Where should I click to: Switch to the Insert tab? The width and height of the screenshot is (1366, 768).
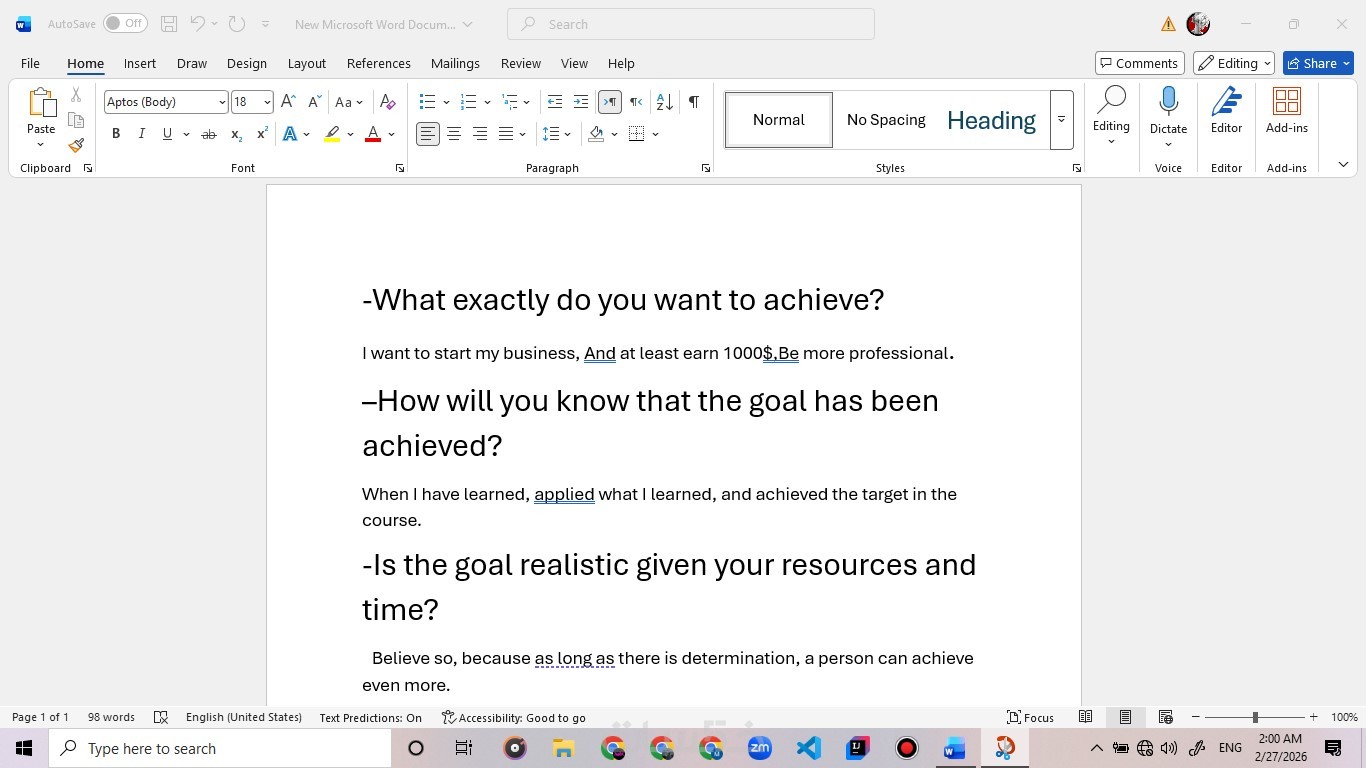point(140,63)
